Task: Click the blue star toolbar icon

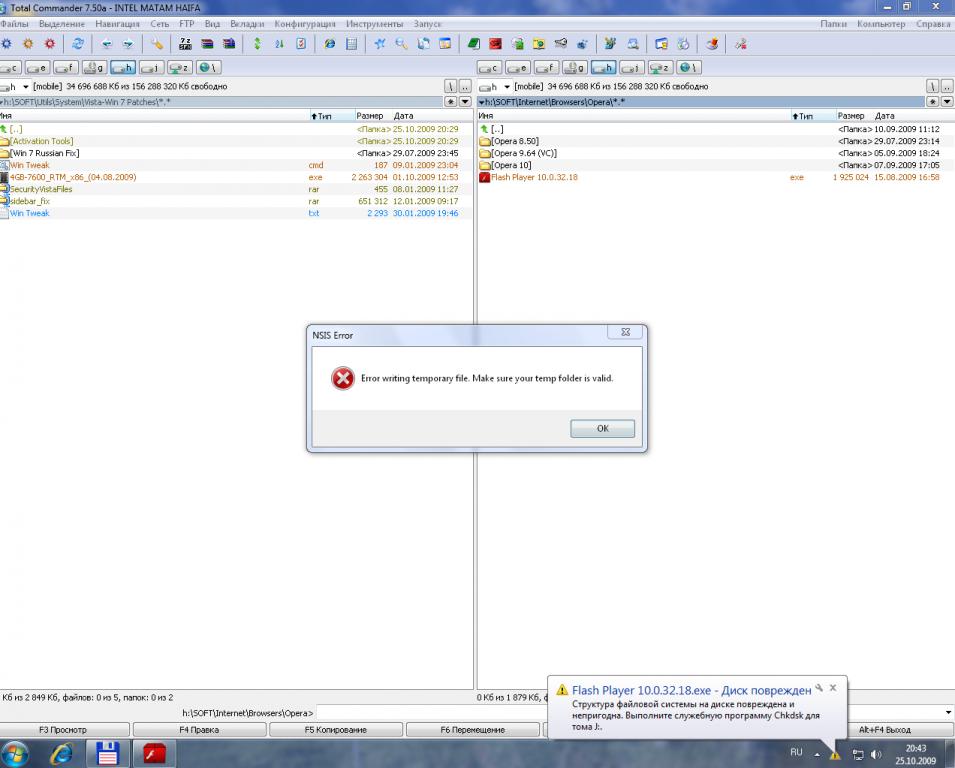Action: click(380, 44)
